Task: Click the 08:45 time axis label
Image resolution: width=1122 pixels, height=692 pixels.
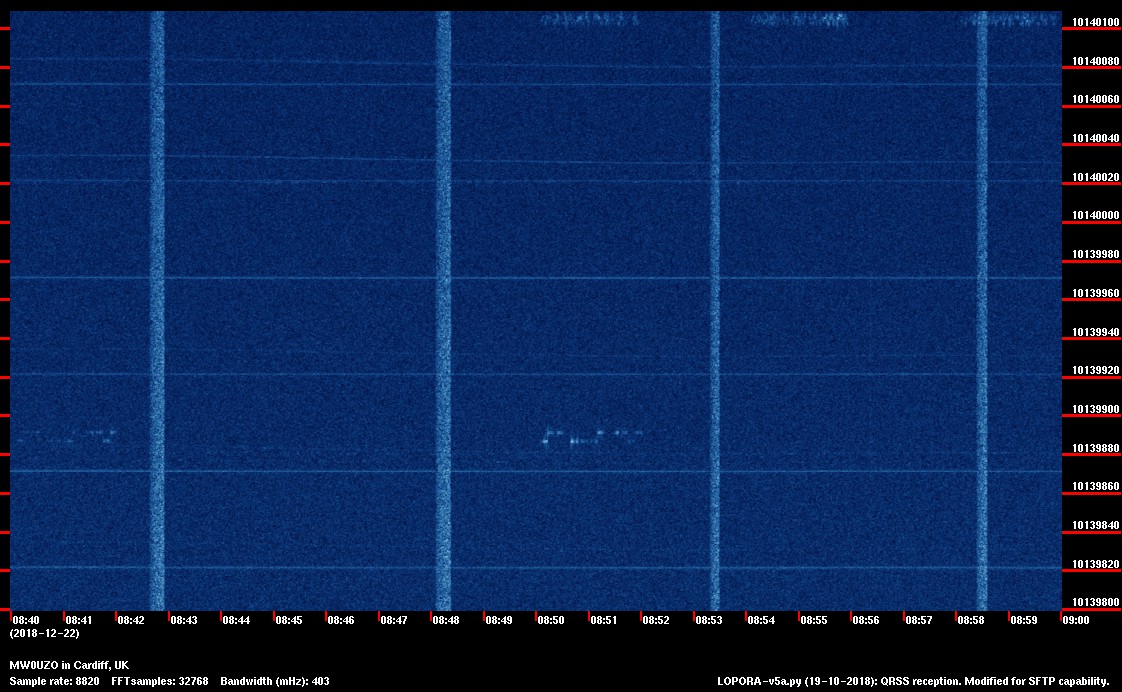Action: click(x=289, y=620)
